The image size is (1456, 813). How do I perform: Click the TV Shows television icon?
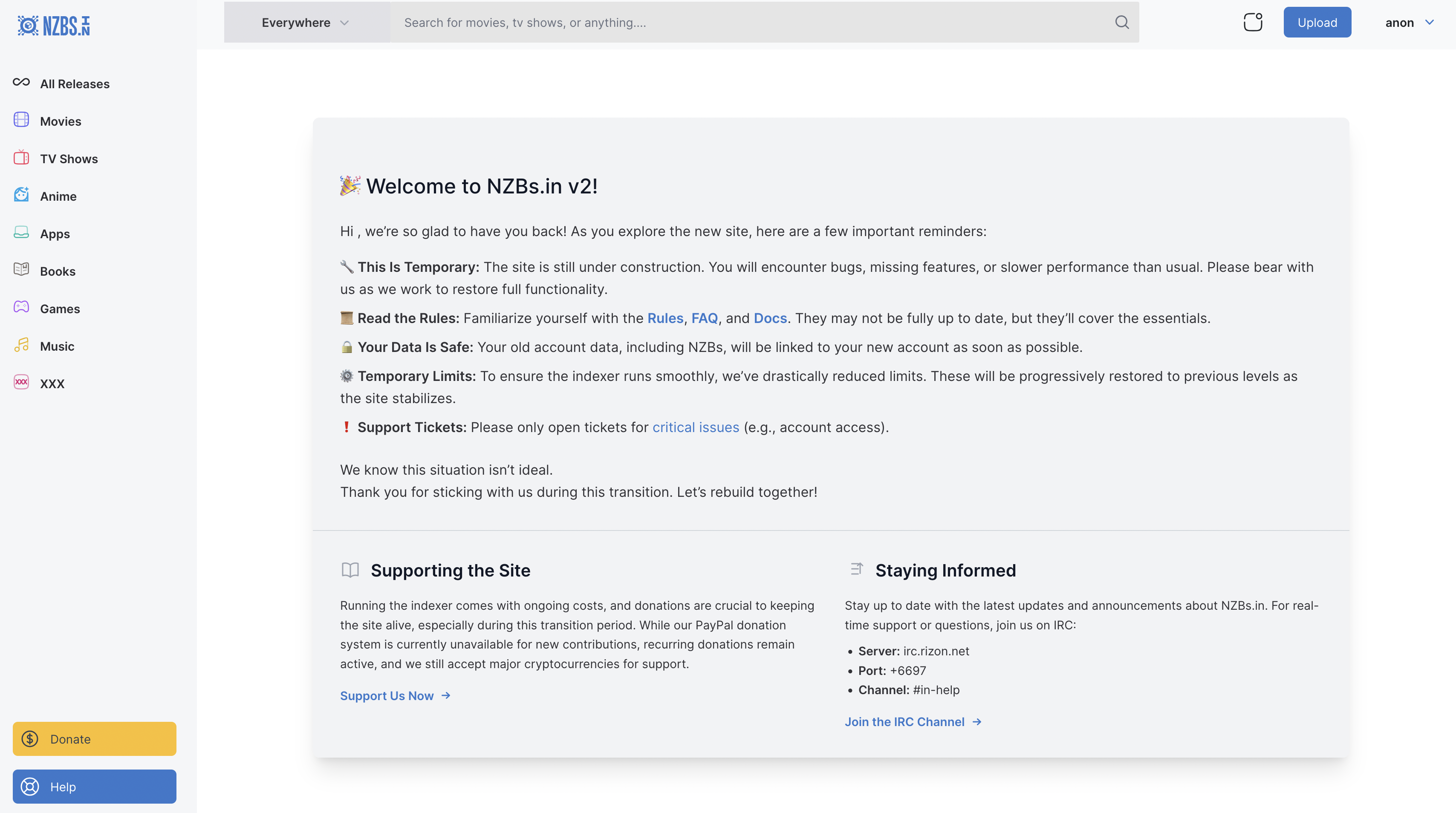21,157
